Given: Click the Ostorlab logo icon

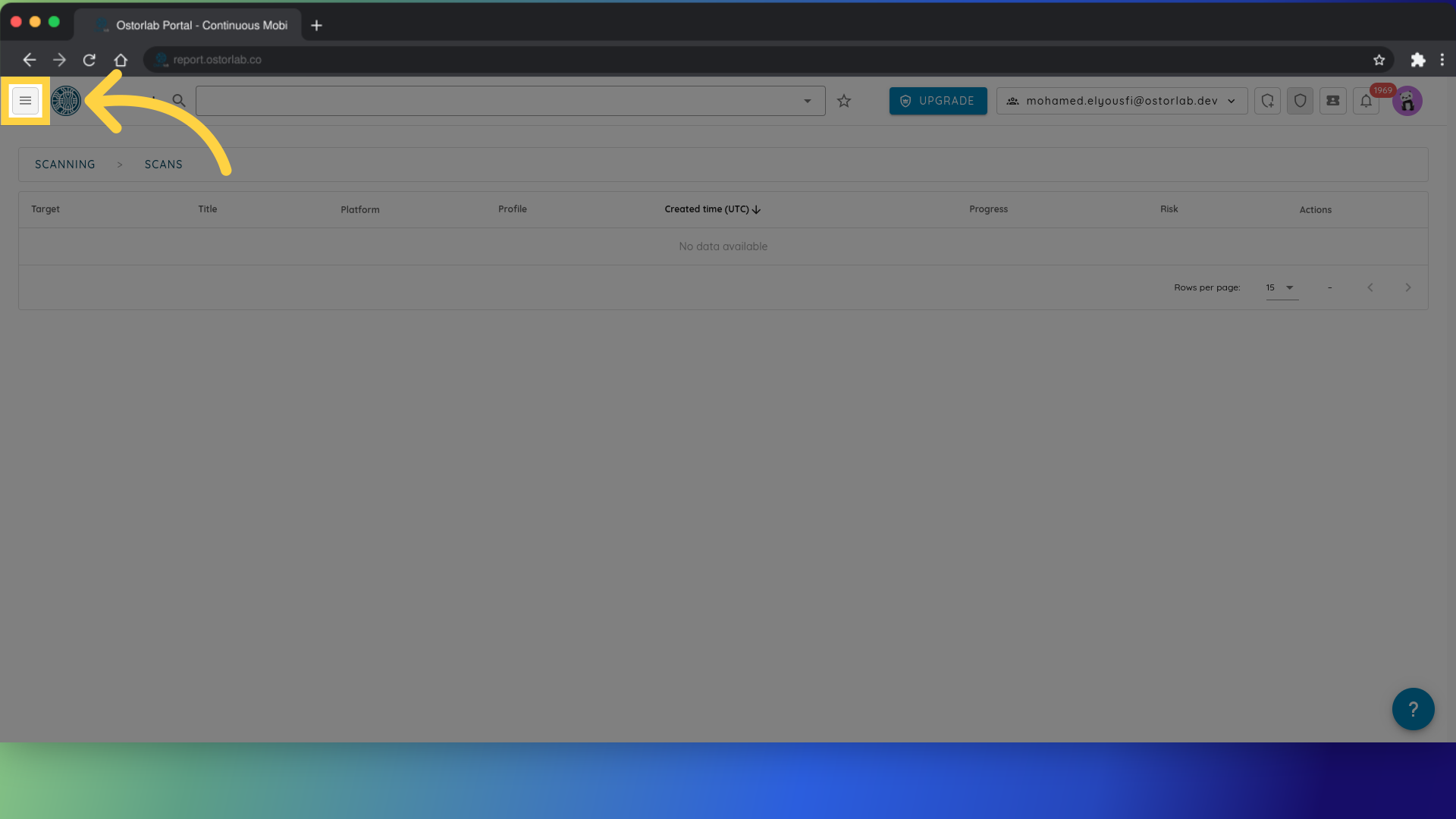Looking at the screenshot, I should [66, 101].
